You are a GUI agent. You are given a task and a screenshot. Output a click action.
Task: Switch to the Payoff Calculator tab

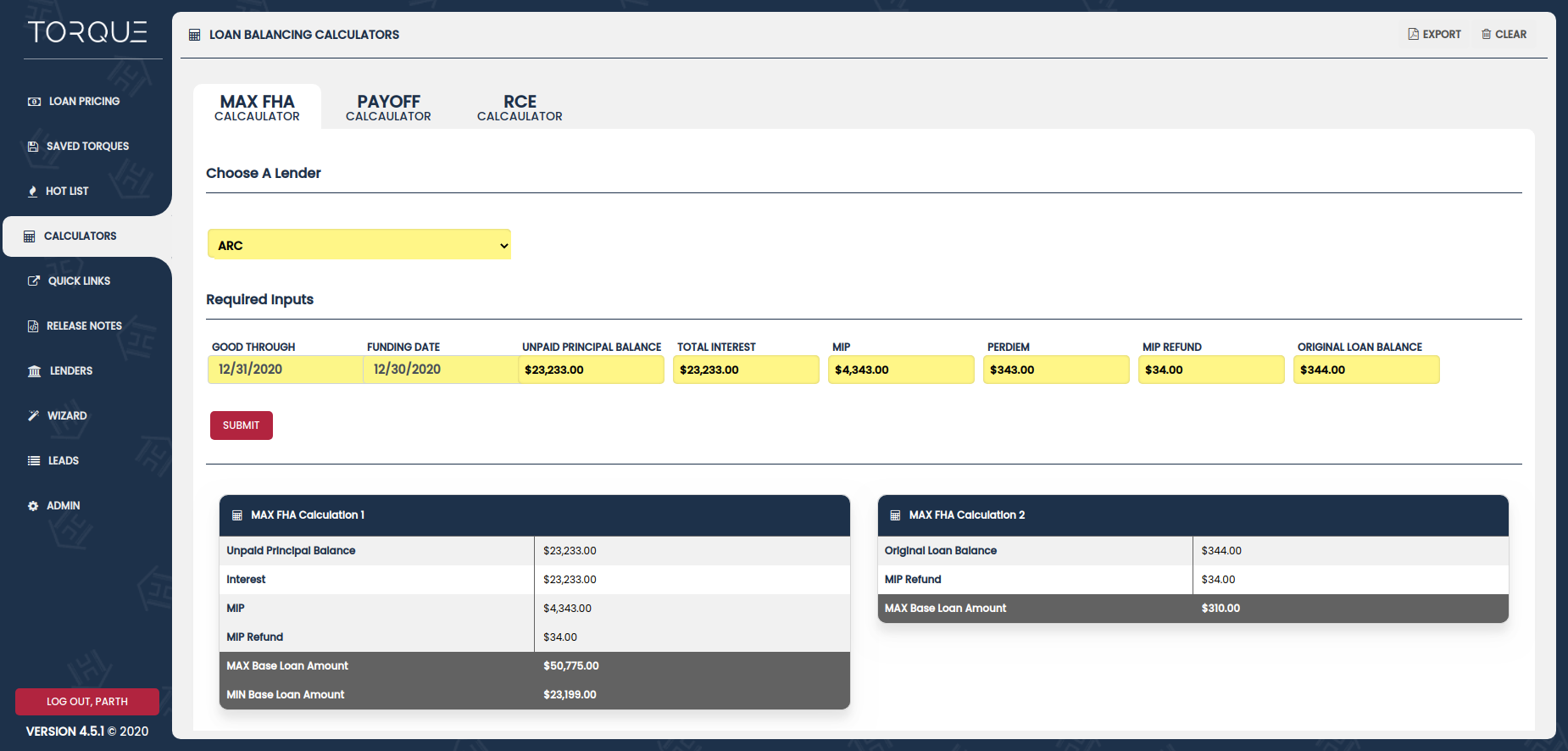(388, 108)
